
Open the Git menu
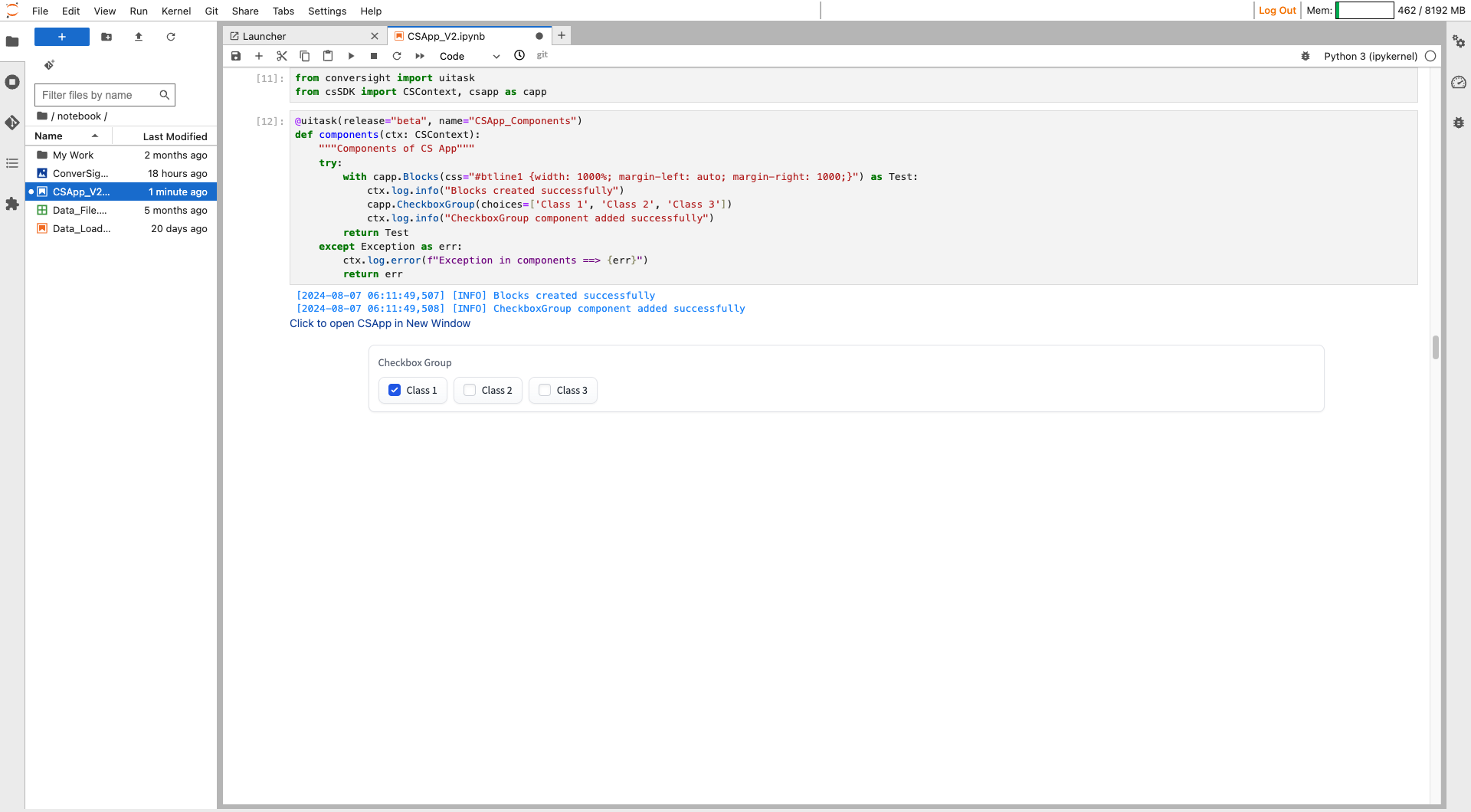[211, 11]
